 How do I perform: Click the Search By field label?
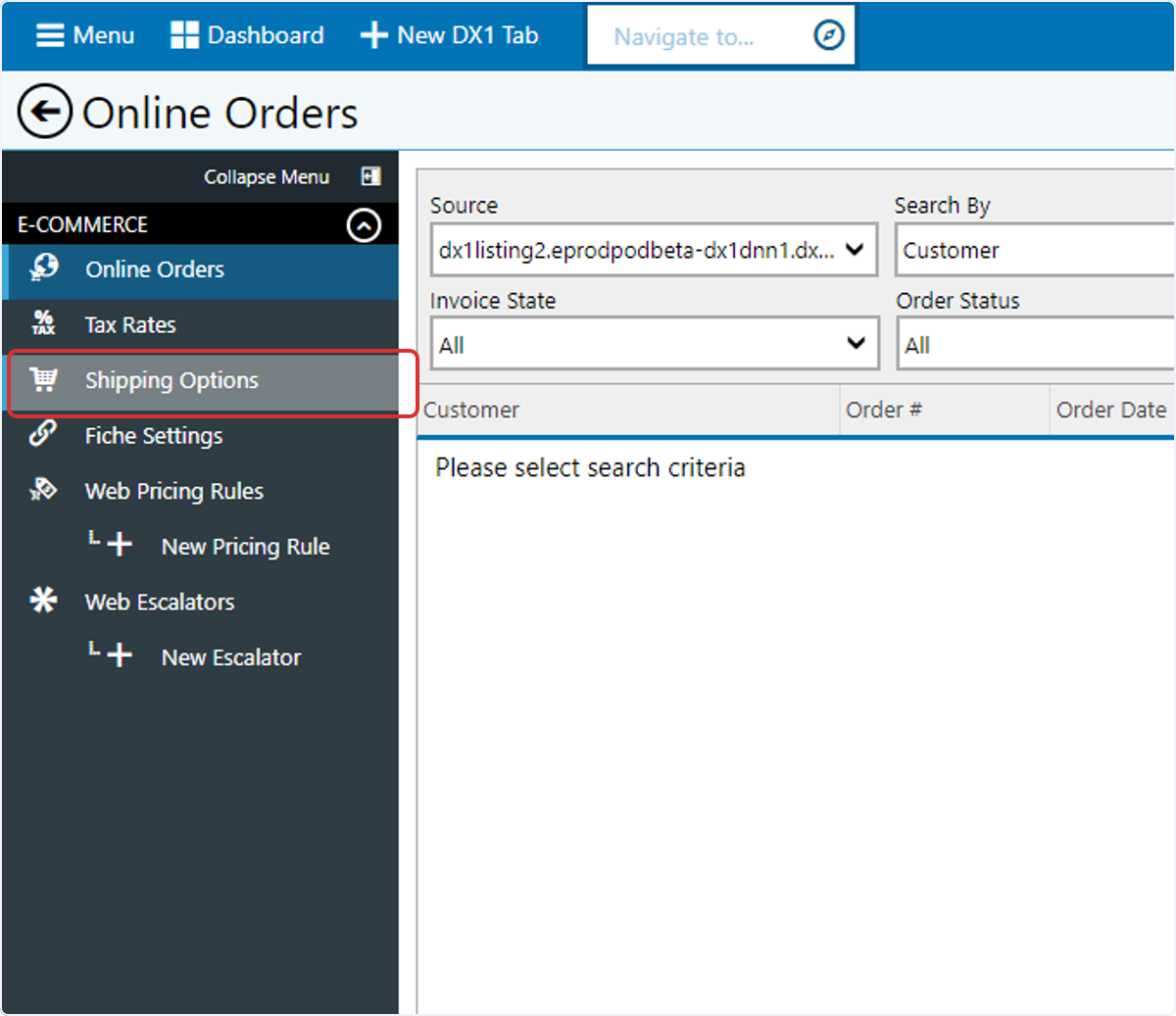point(943,206)
